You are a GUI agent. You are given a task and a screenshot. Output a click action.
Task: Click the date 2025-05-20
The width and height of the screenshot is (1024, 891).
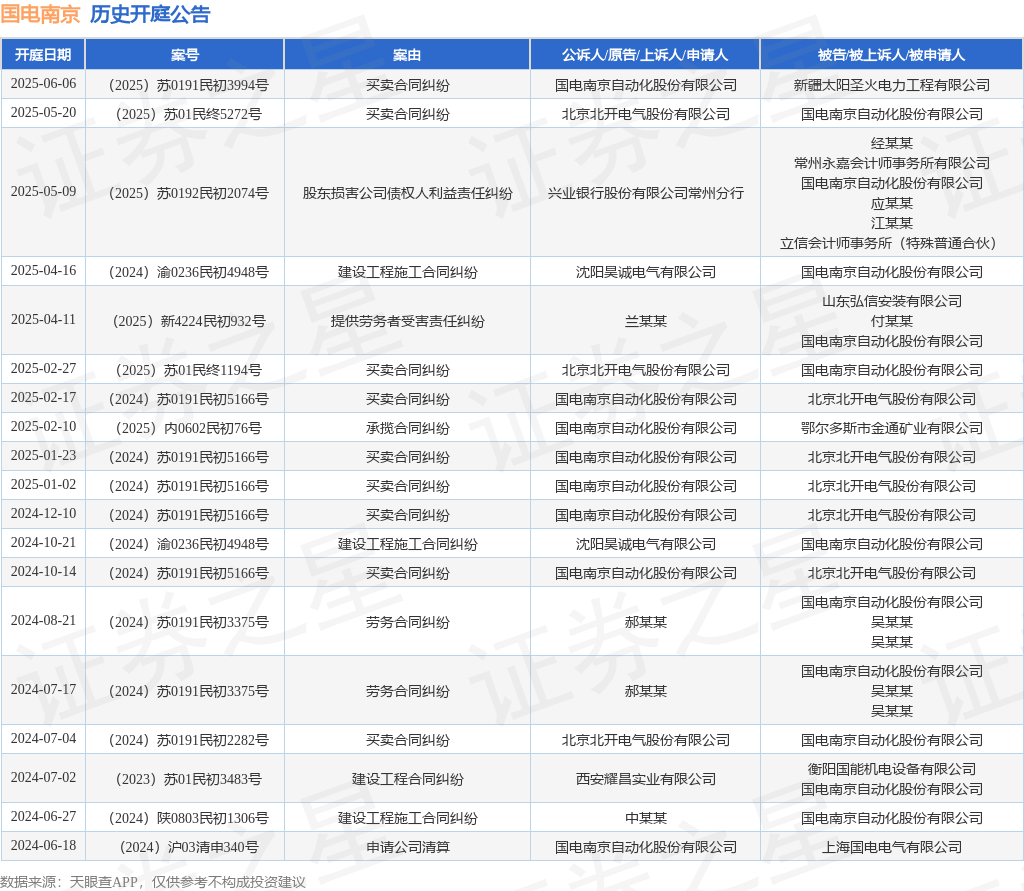point(43,112)
